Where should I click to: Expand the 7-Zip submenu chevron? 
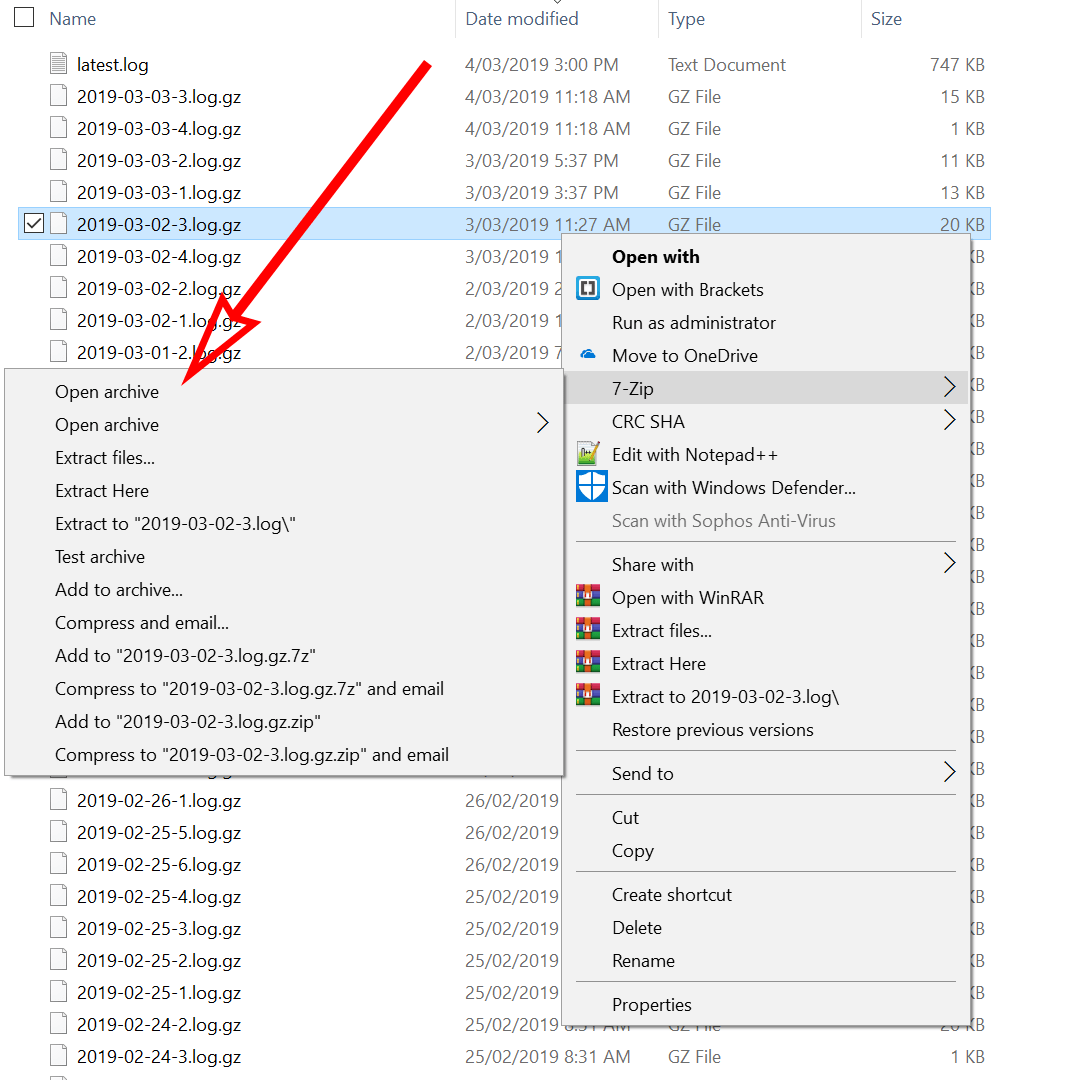click(x=949, y=388)
